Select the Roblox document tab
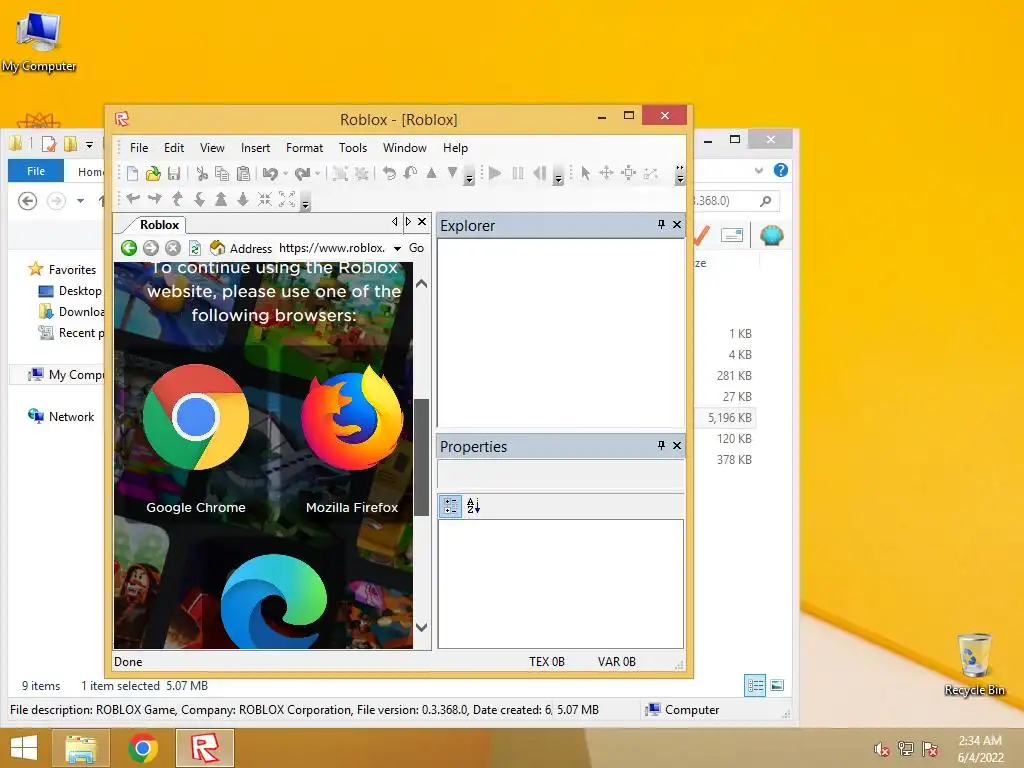Image resolution: width=1024 pixels, height=768 pixels. click(159, 225)
